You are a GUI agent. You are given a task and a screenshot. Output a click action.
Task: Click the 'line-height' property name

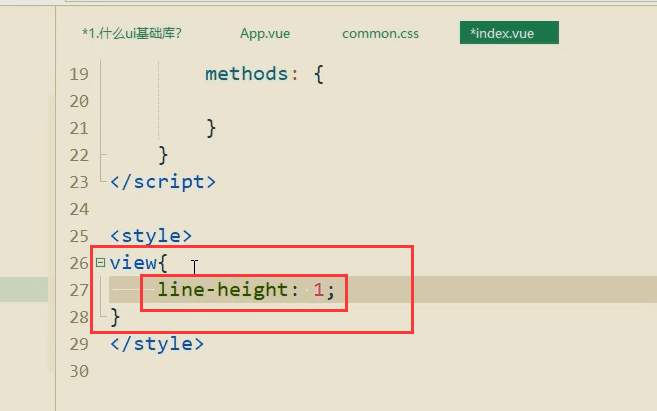(x=222, y=290)
